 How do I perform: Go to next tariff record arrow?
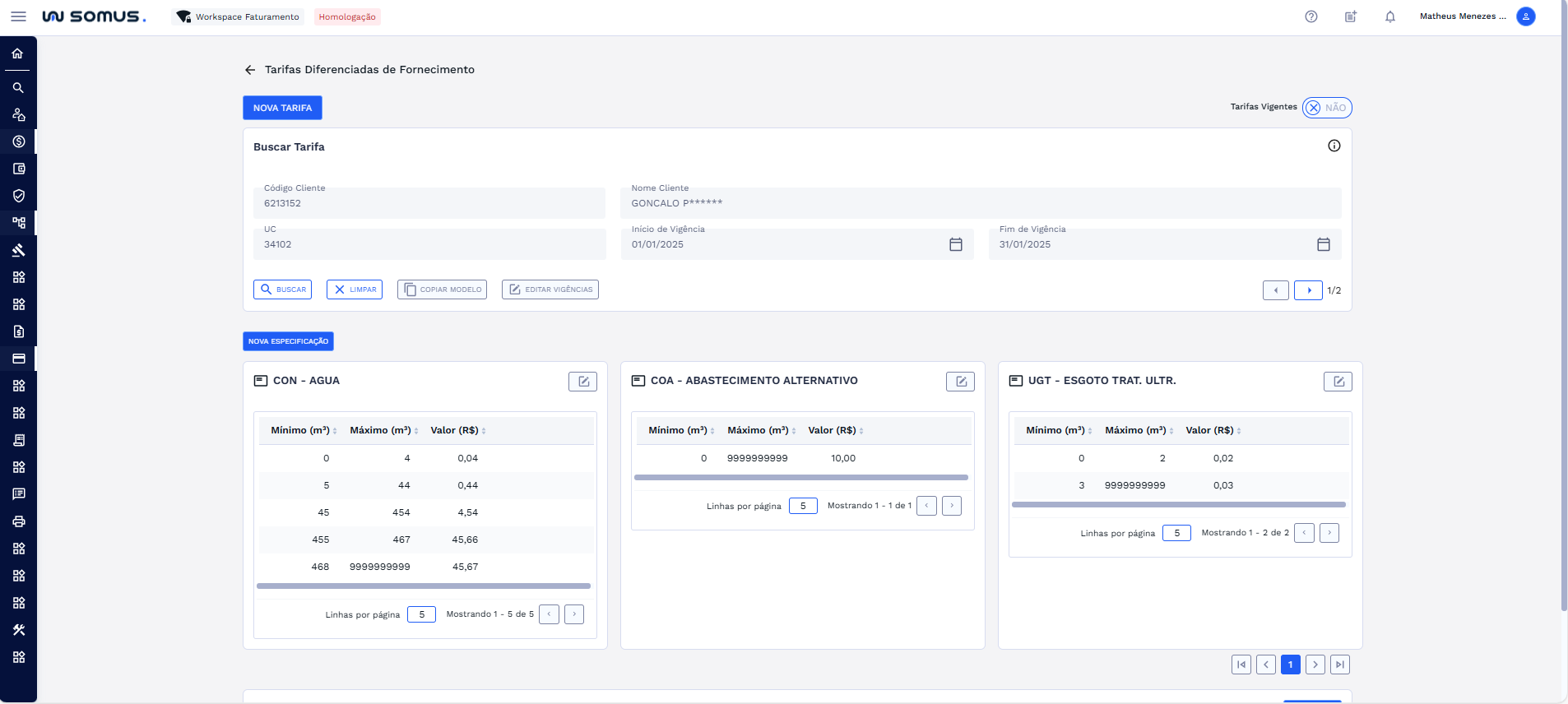coord(1308,290)
